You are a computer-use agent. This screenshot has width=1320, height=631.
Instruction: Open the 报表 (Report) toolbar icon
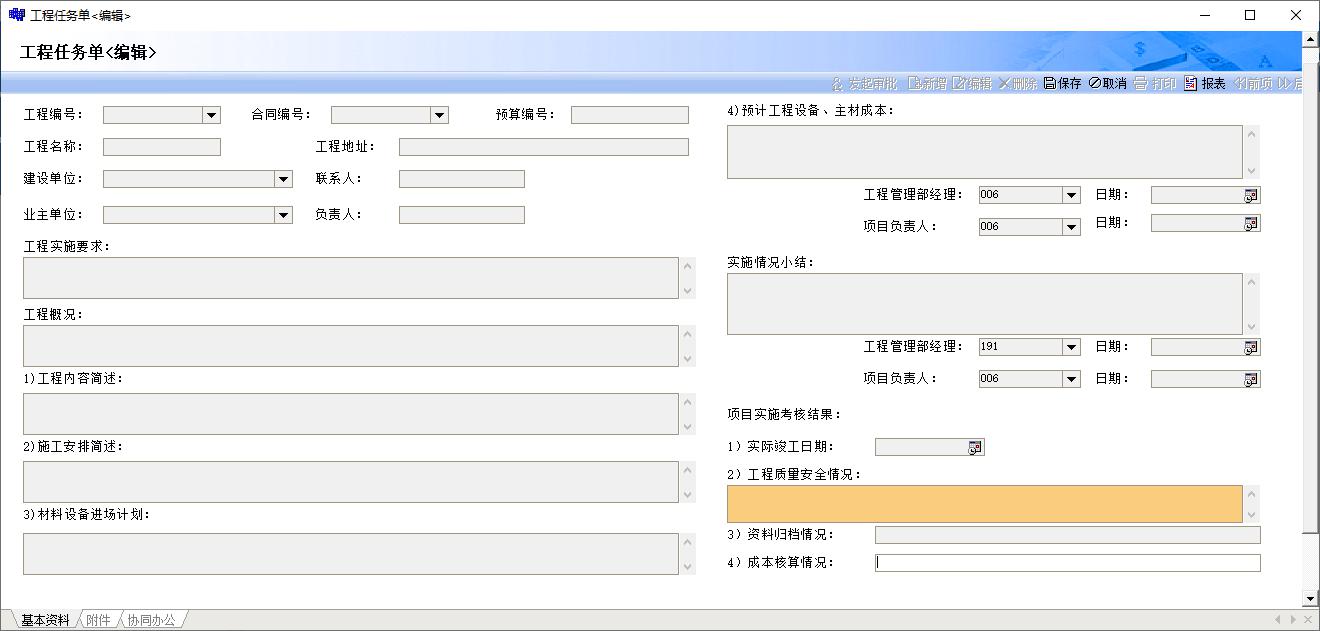1204,84
